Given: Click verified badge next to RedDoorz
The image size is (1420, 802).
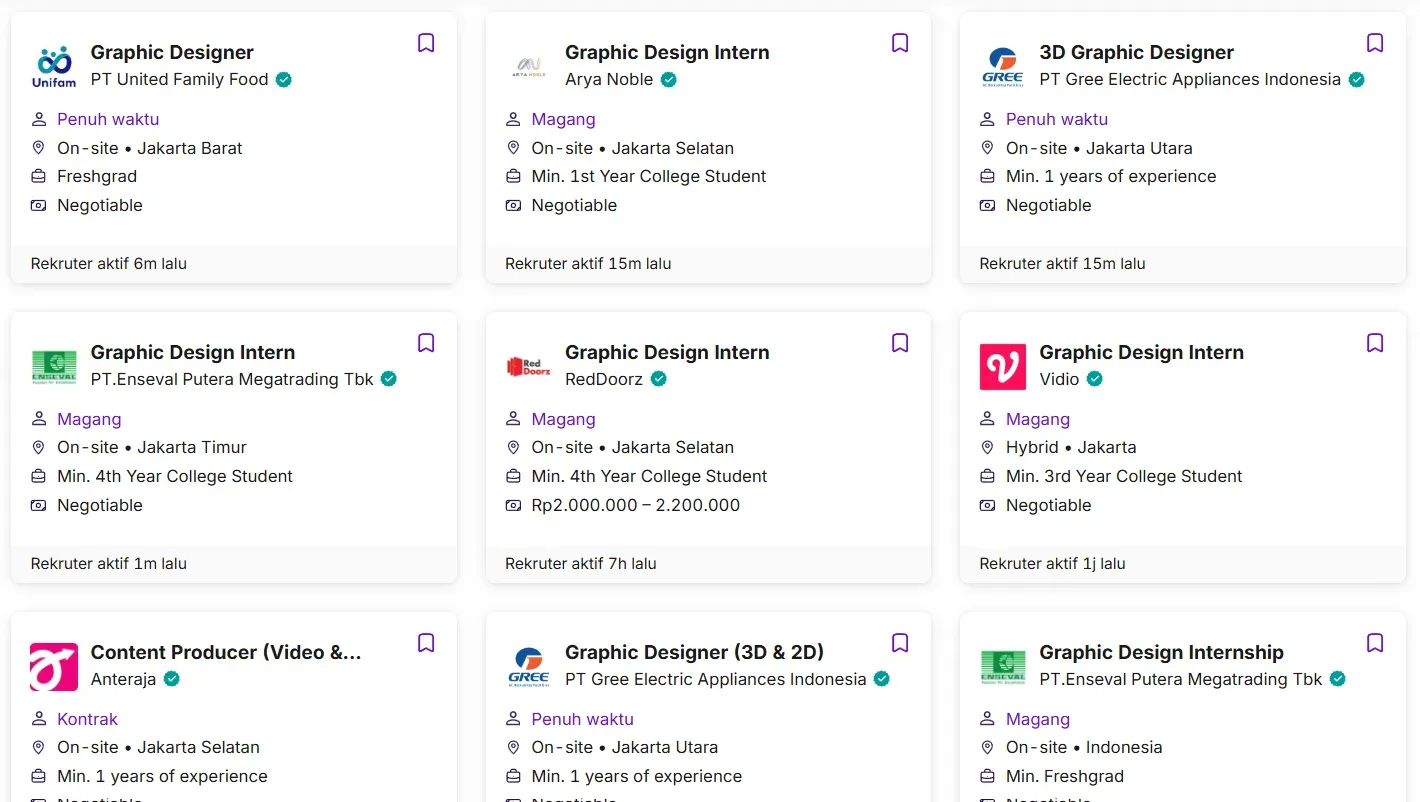Looking at the screenshot, I should [x=659, y=379].
